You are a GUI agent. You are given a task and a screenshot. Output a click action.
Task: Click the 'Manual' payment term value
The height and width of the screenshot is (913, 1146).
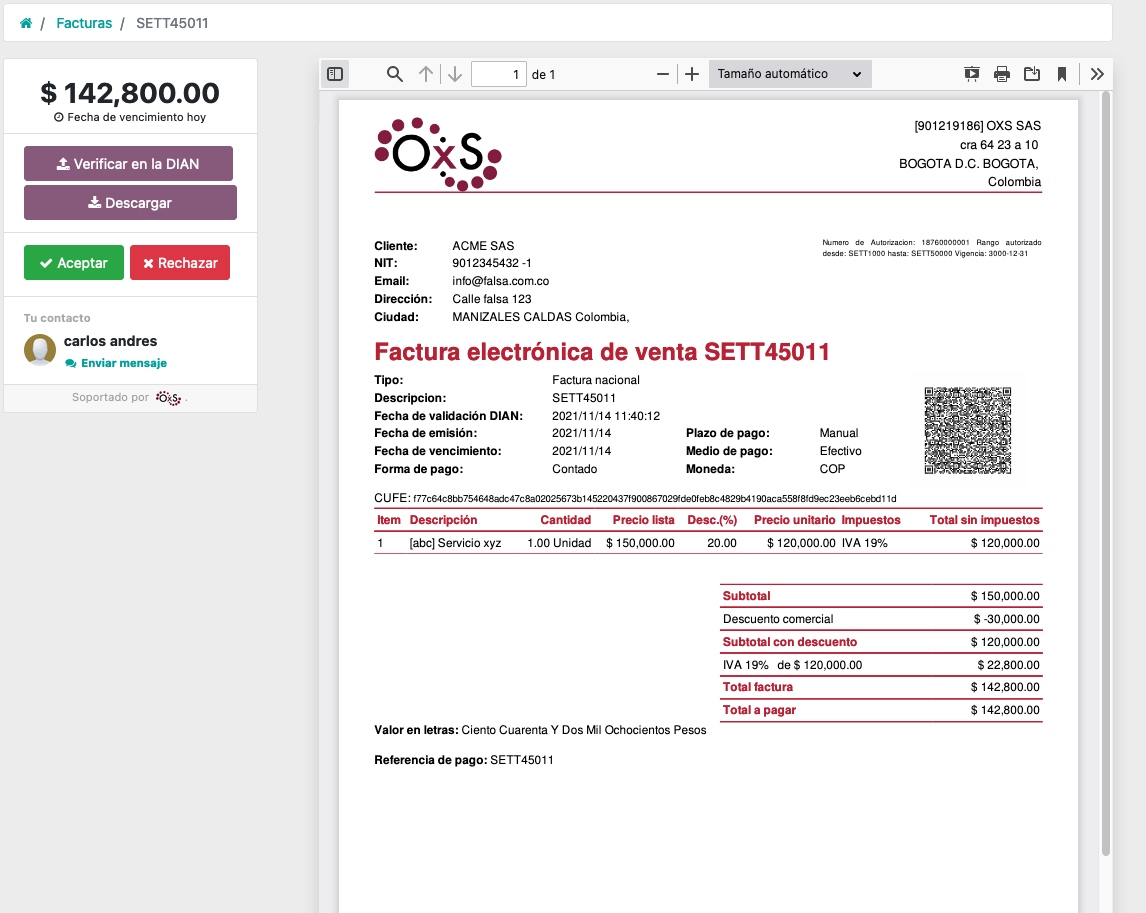pyautogui.click(x=839, y=433)
